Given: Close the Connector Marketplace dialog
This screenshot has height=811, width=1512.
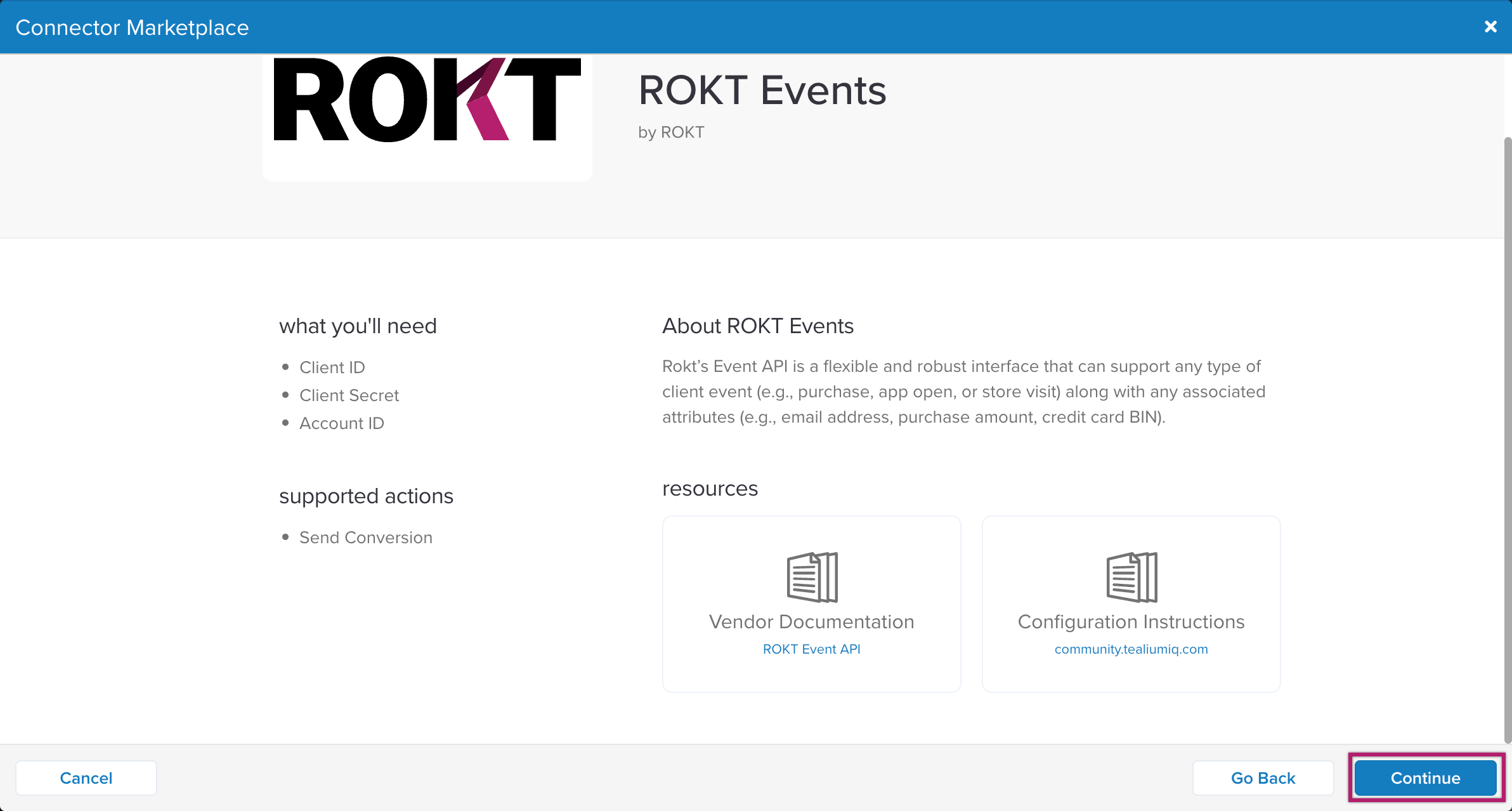Looking at the screenshot, I should [1490, 27].
